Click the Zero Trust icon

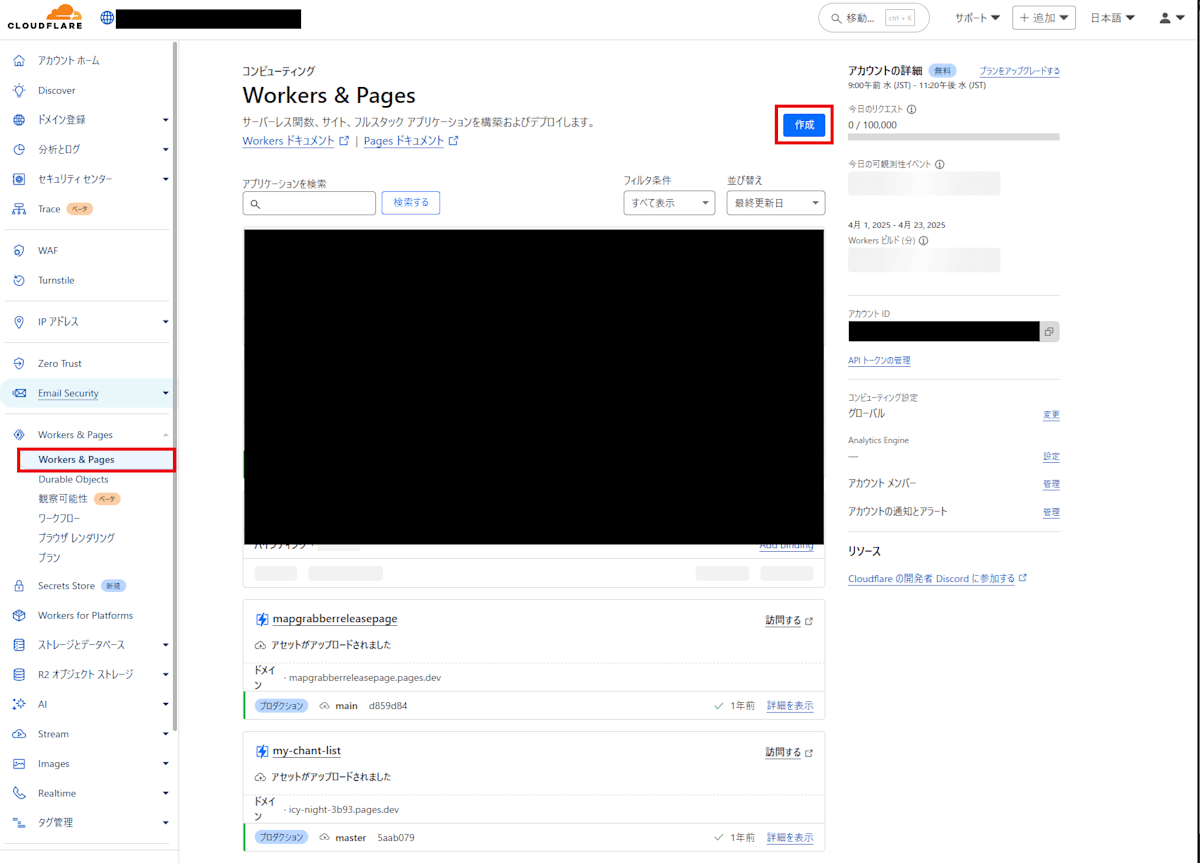point(19,363)
